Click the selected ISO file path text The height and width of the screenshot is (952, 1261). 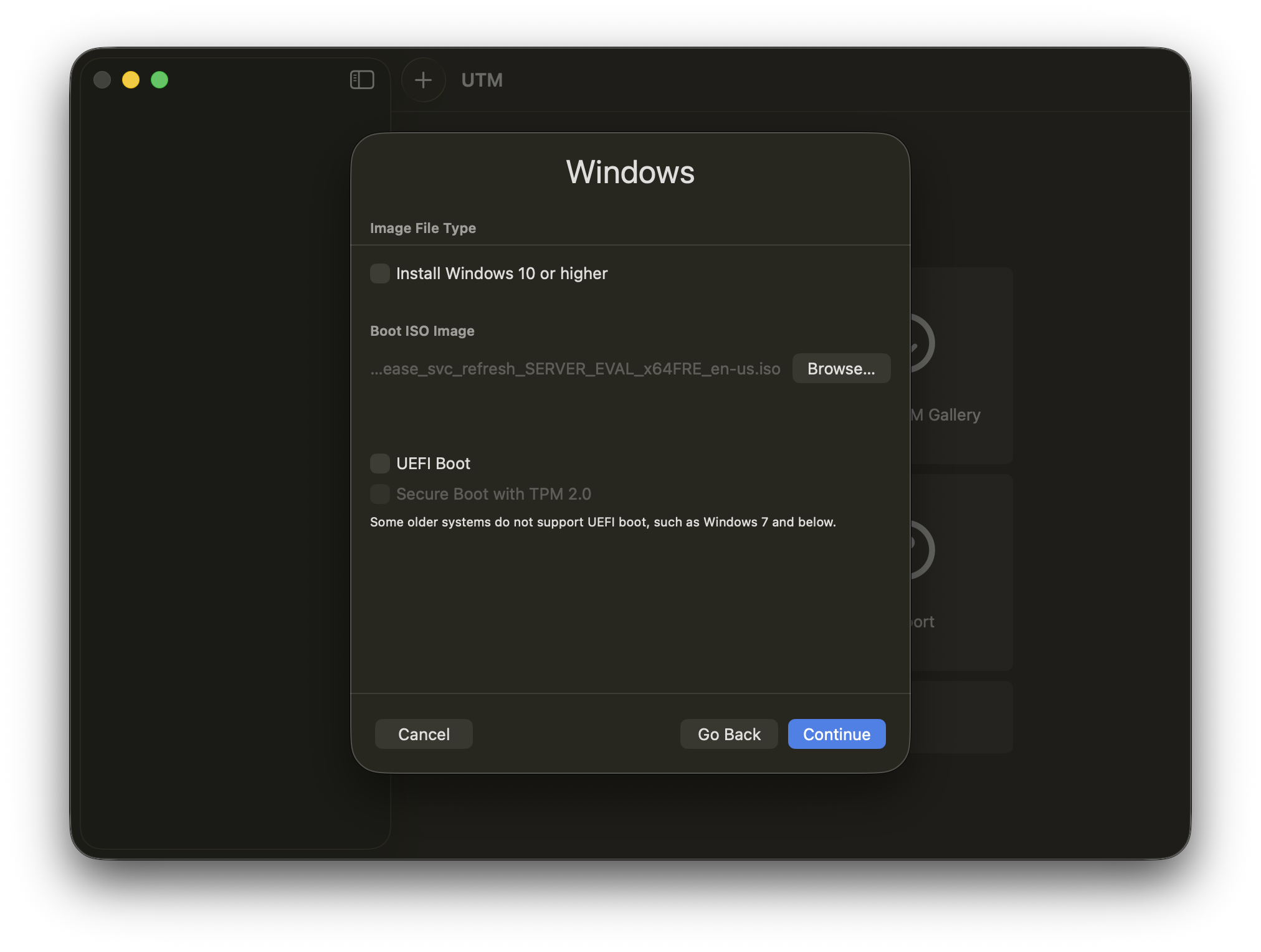575,369
